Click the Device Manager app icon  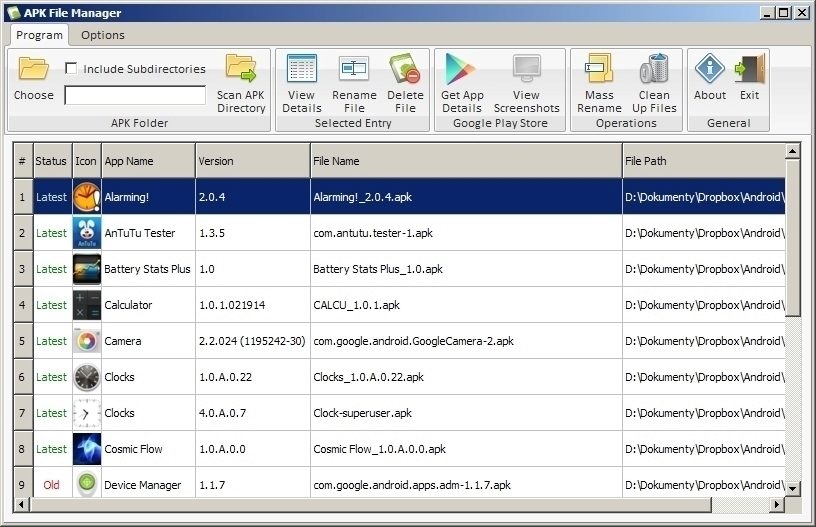(x=87, y=484)
